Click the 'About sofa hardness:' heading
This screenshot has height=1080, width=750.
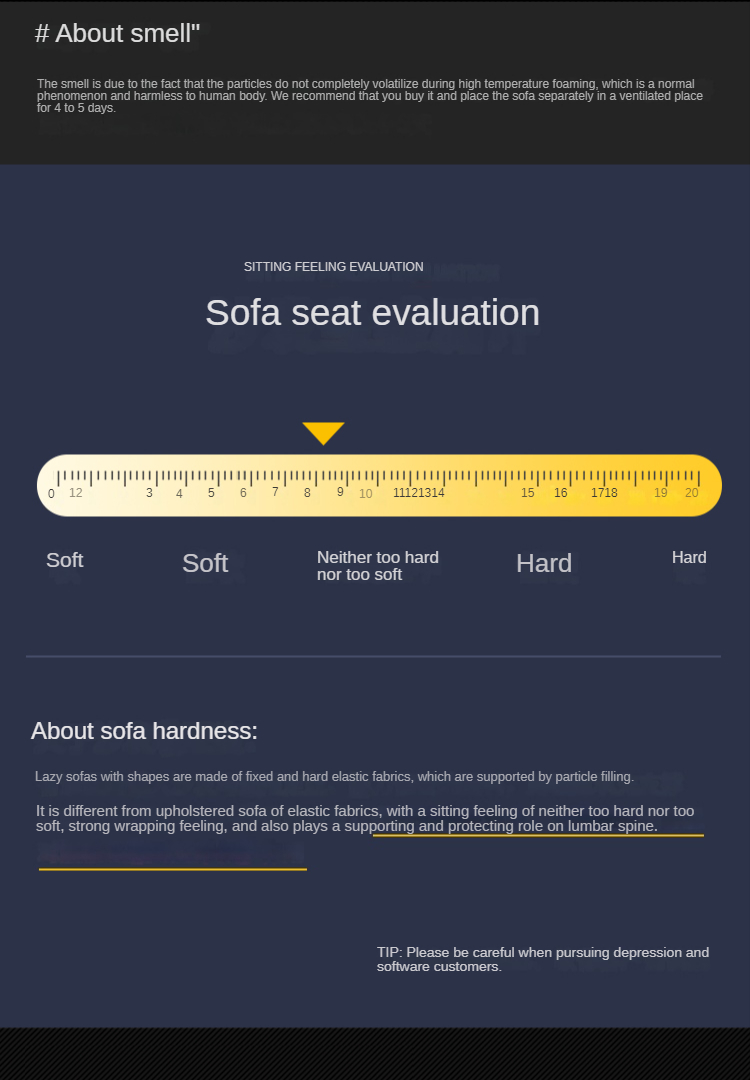coord(144,731)
